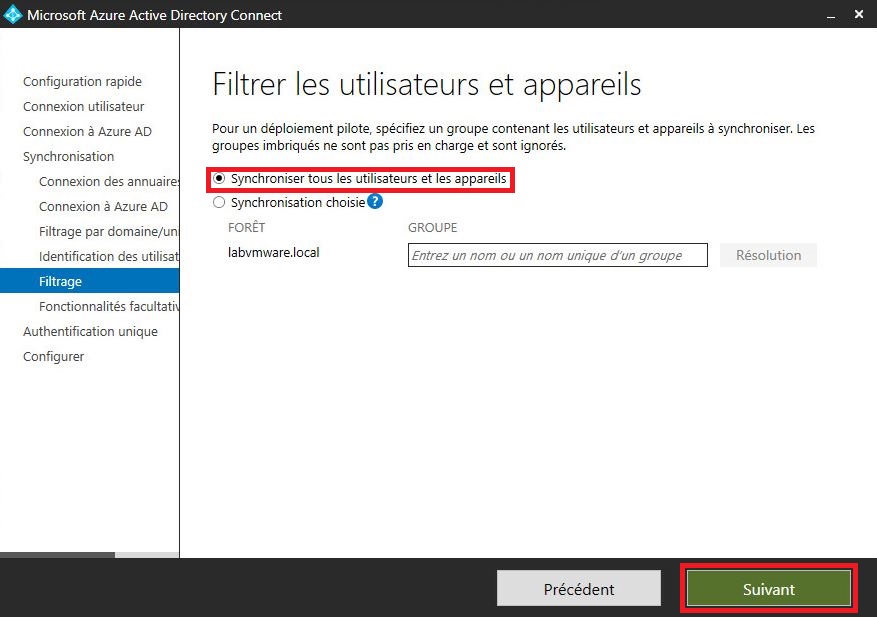This screenshot has height=617, width=877.
Task: Click the Précédent button
Action: 579,588
